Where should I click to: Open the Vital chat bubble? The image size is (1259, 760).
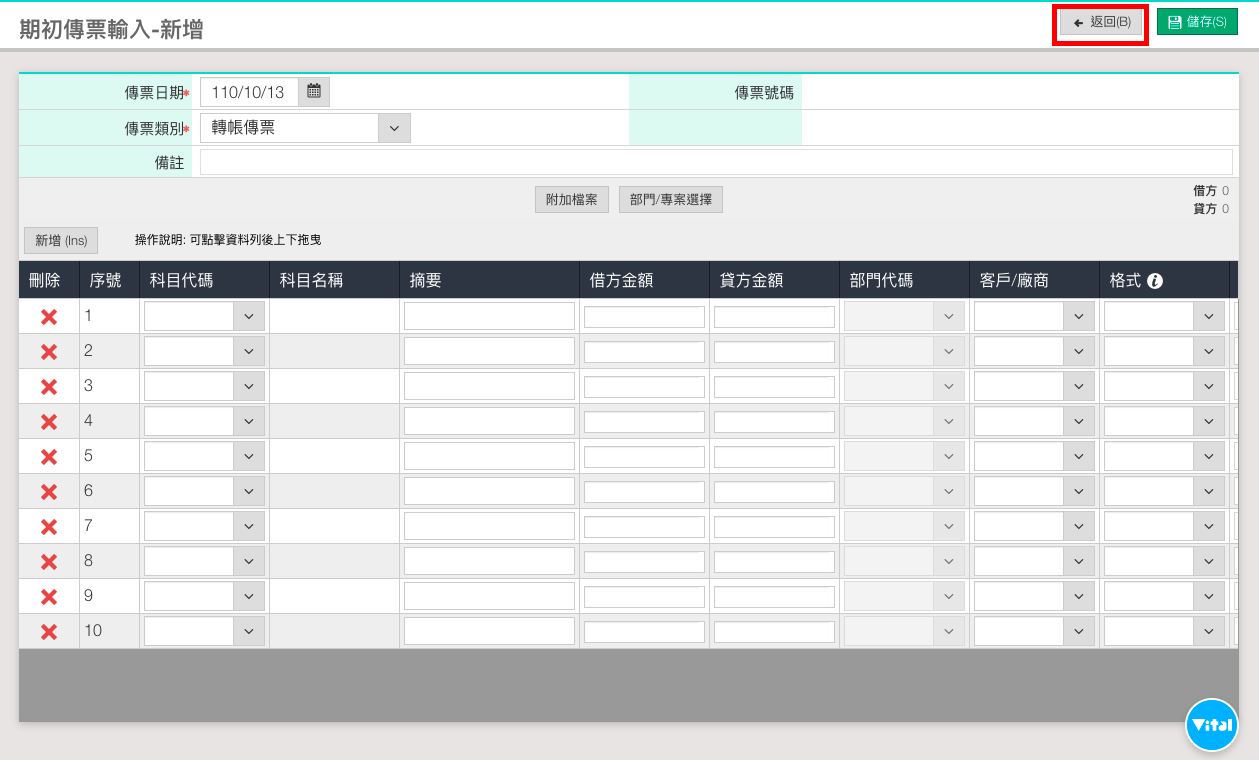[1212, 725]
